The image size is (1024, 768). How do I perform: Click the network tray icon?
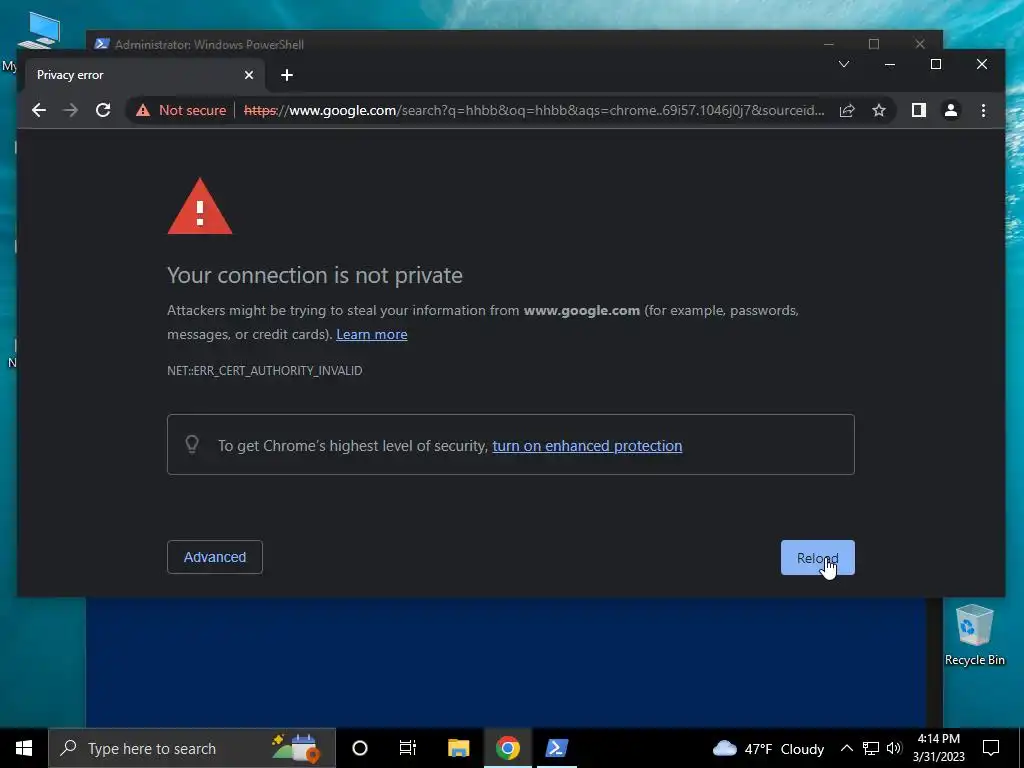click(871, 748)
